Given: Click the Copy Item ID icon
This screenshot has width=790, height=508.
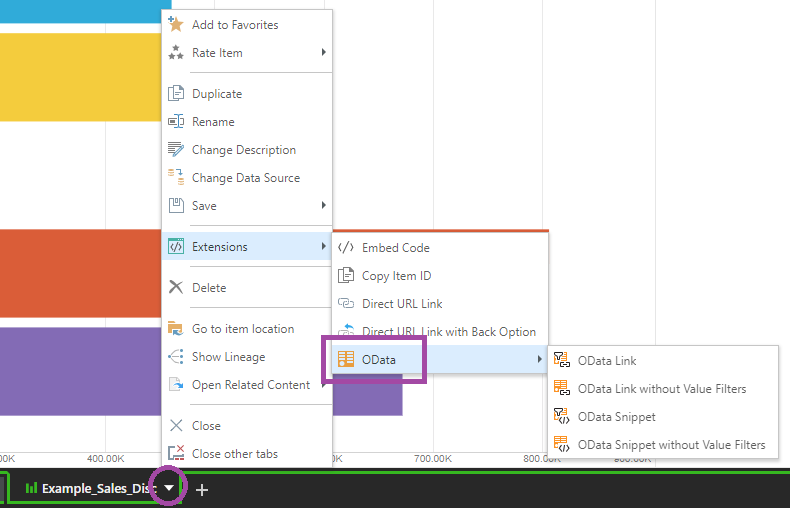Looking at the screenshot, I should pyautogui.click(x=346, y=276).
